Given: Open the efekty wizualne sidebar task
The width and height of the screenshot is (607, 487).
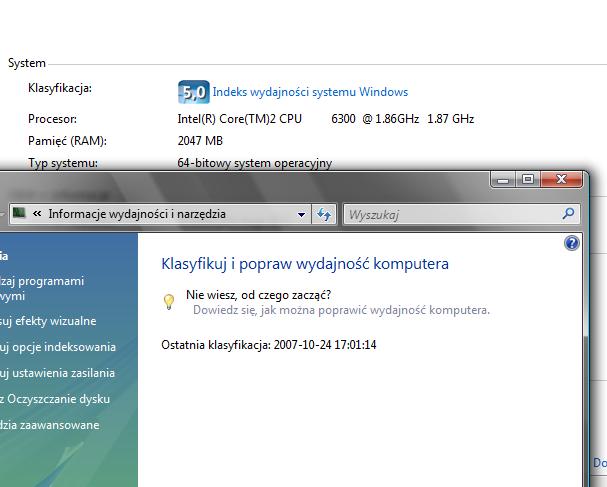Looking at the screenshot, I should (48, 321).
